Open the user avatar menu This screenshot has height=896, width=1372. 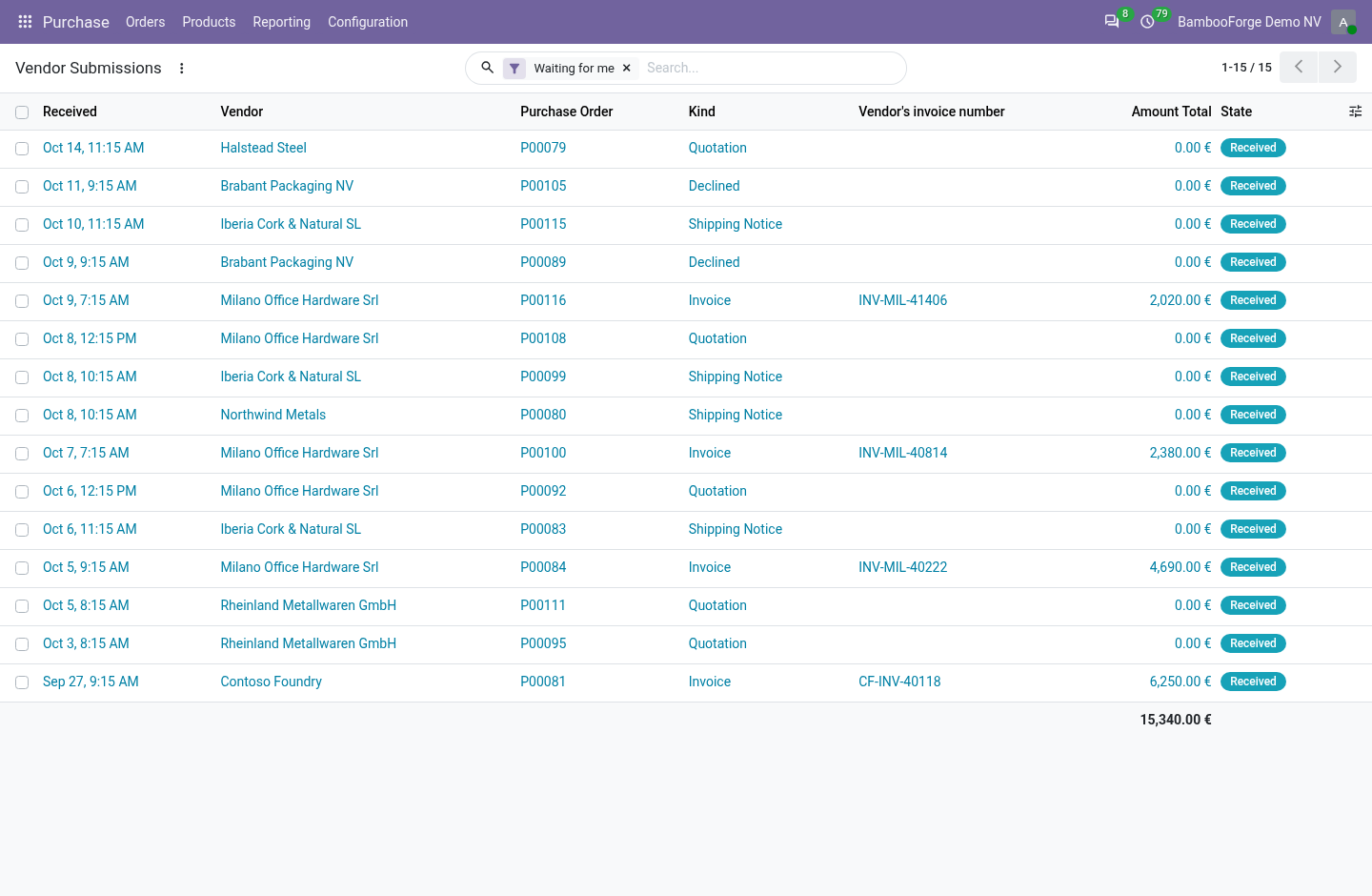coord(1343,22)
